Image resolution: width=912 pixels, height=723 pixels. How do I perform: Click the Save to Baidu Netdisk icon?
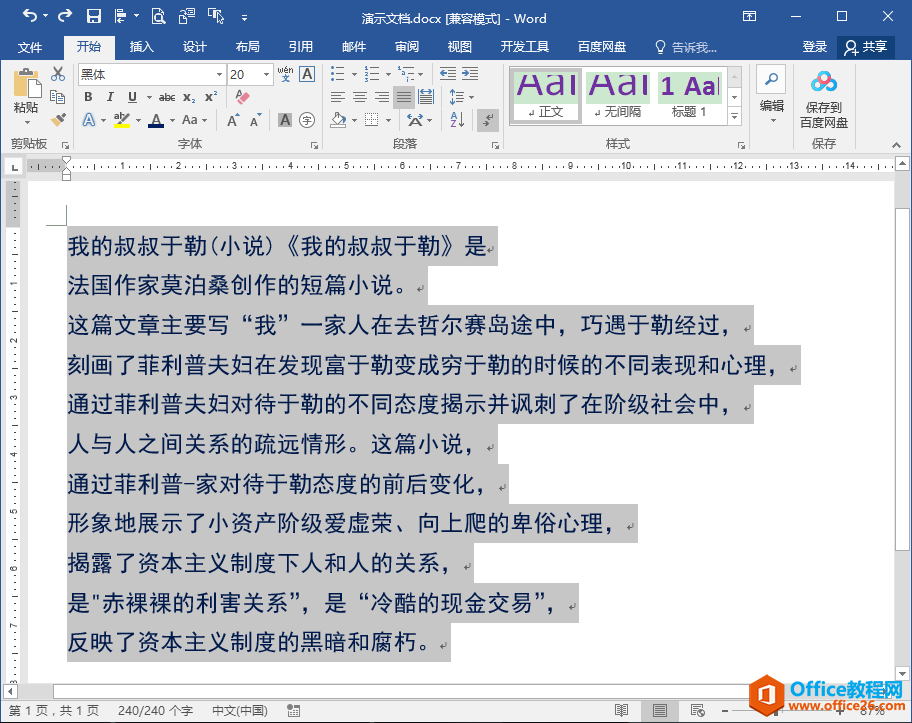[824, 99]
